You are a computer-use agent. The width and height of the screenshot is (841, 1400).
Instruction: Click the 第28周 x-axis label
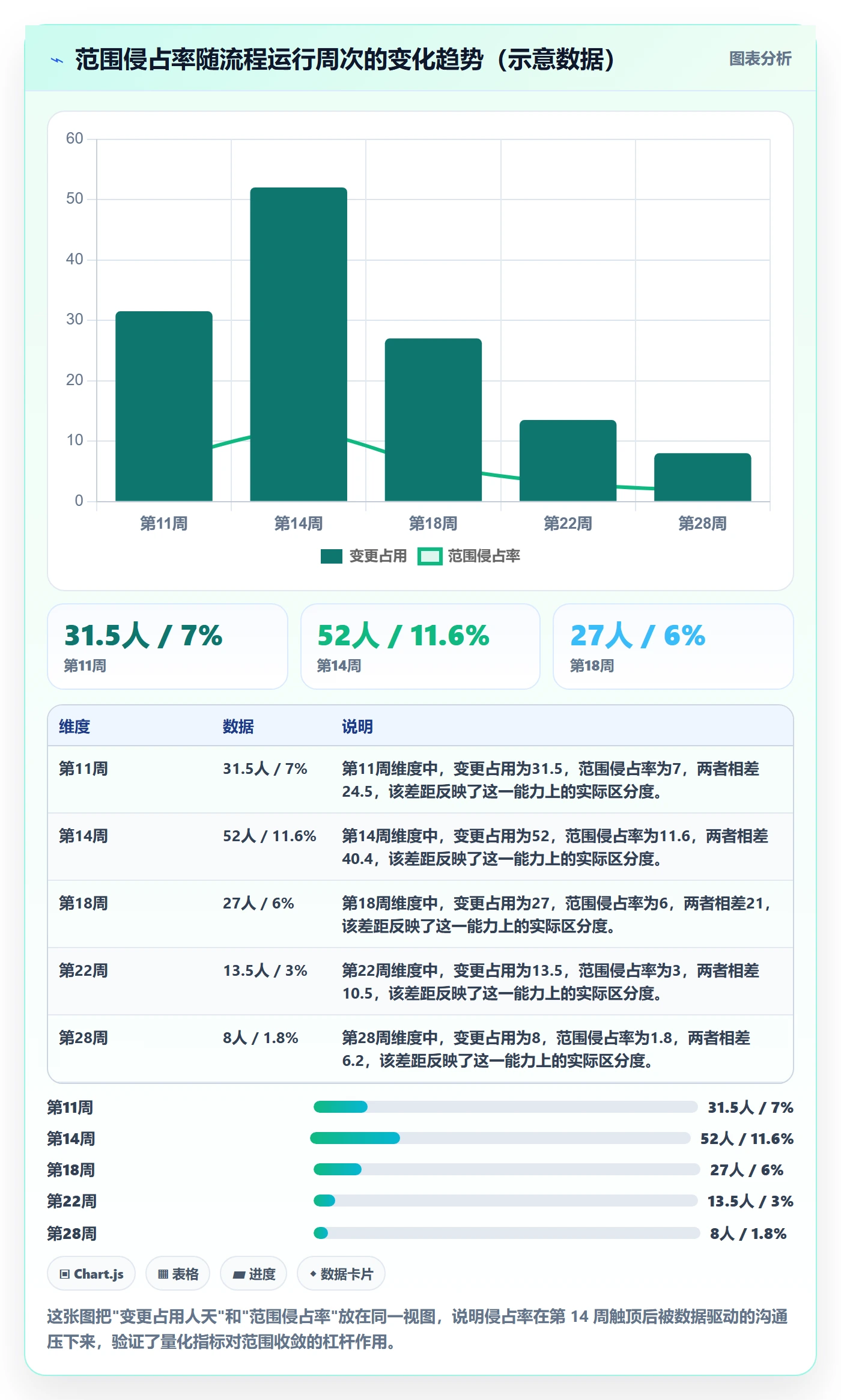pos(703,523)
